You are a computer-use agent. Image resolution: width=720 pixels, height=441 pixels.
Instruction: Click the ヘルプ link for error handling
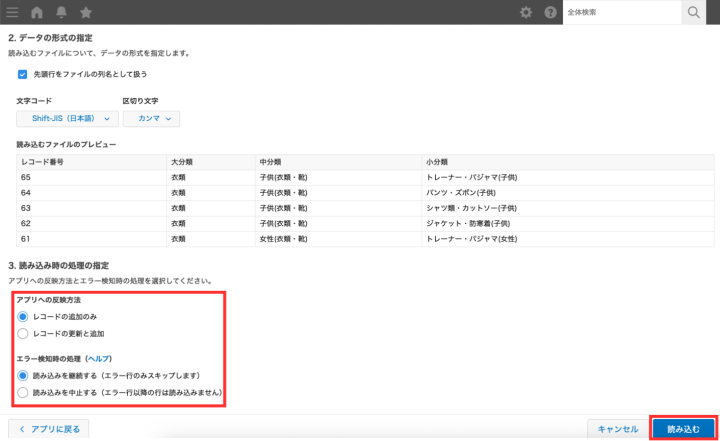(98, 358)
